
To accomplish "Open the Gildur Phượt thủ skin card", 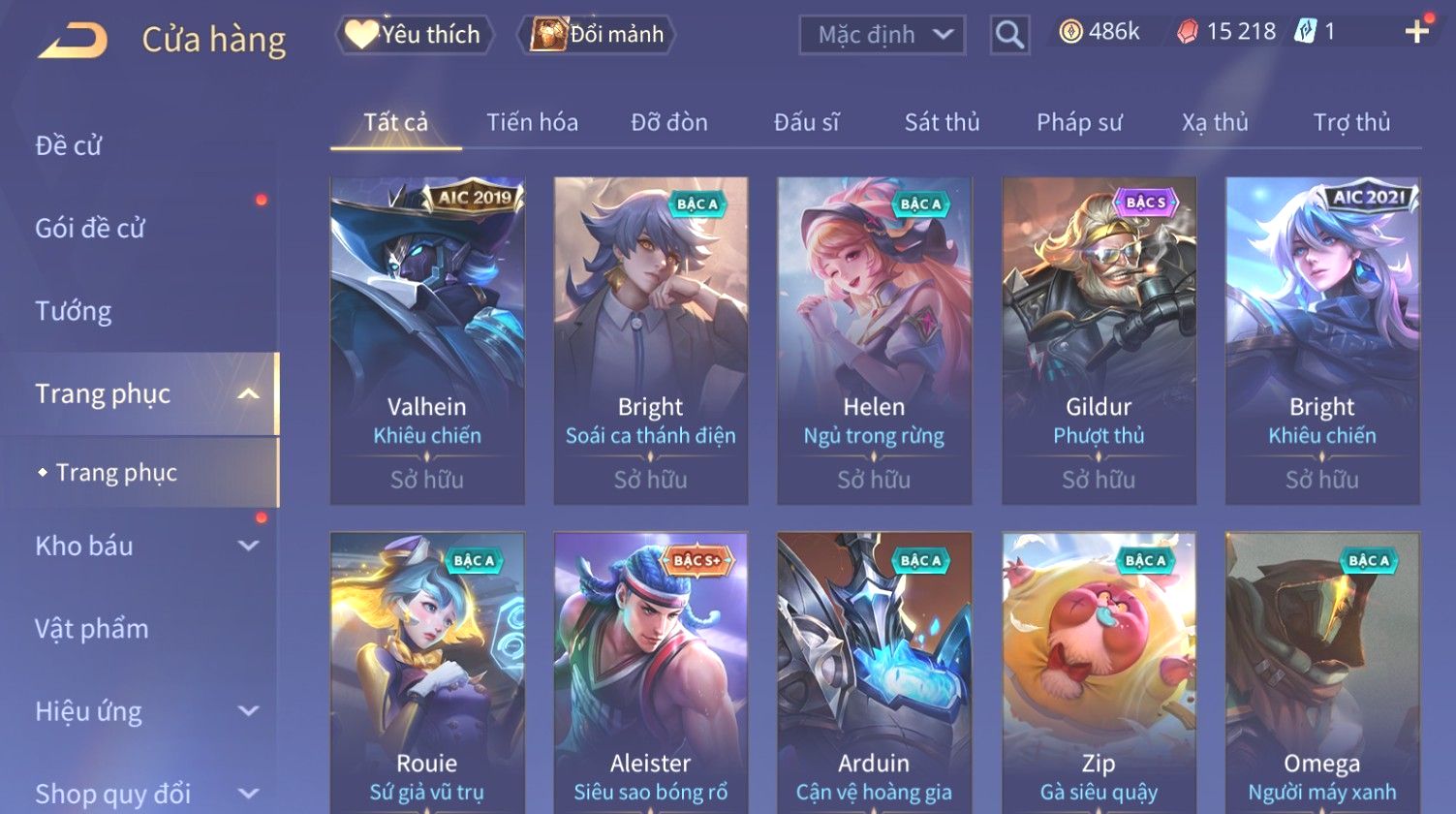I will pyautogui.click(x=1099, y=340).
